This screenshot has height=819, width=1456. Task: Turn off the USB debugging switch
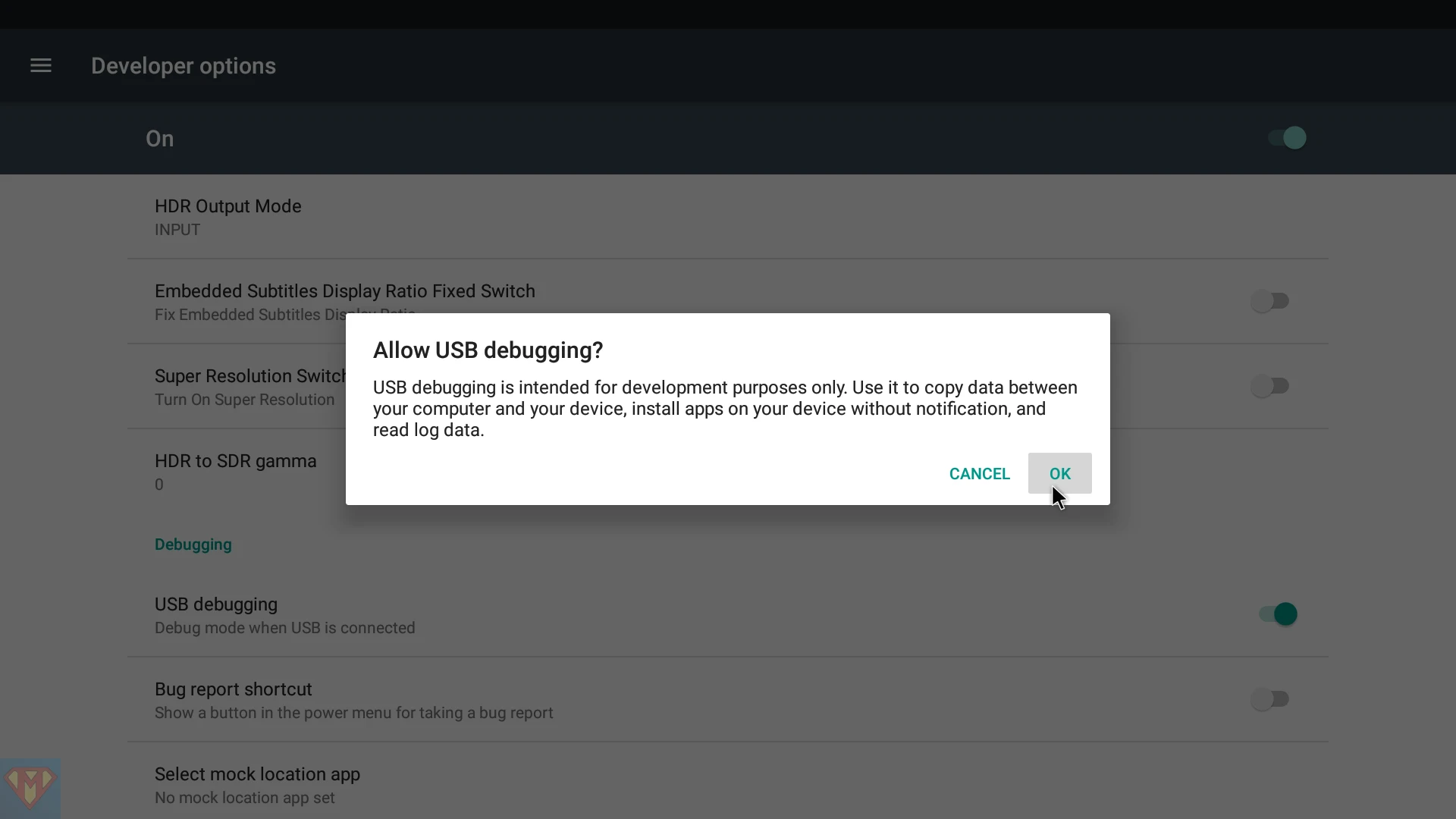click(x=1279, y=614)
